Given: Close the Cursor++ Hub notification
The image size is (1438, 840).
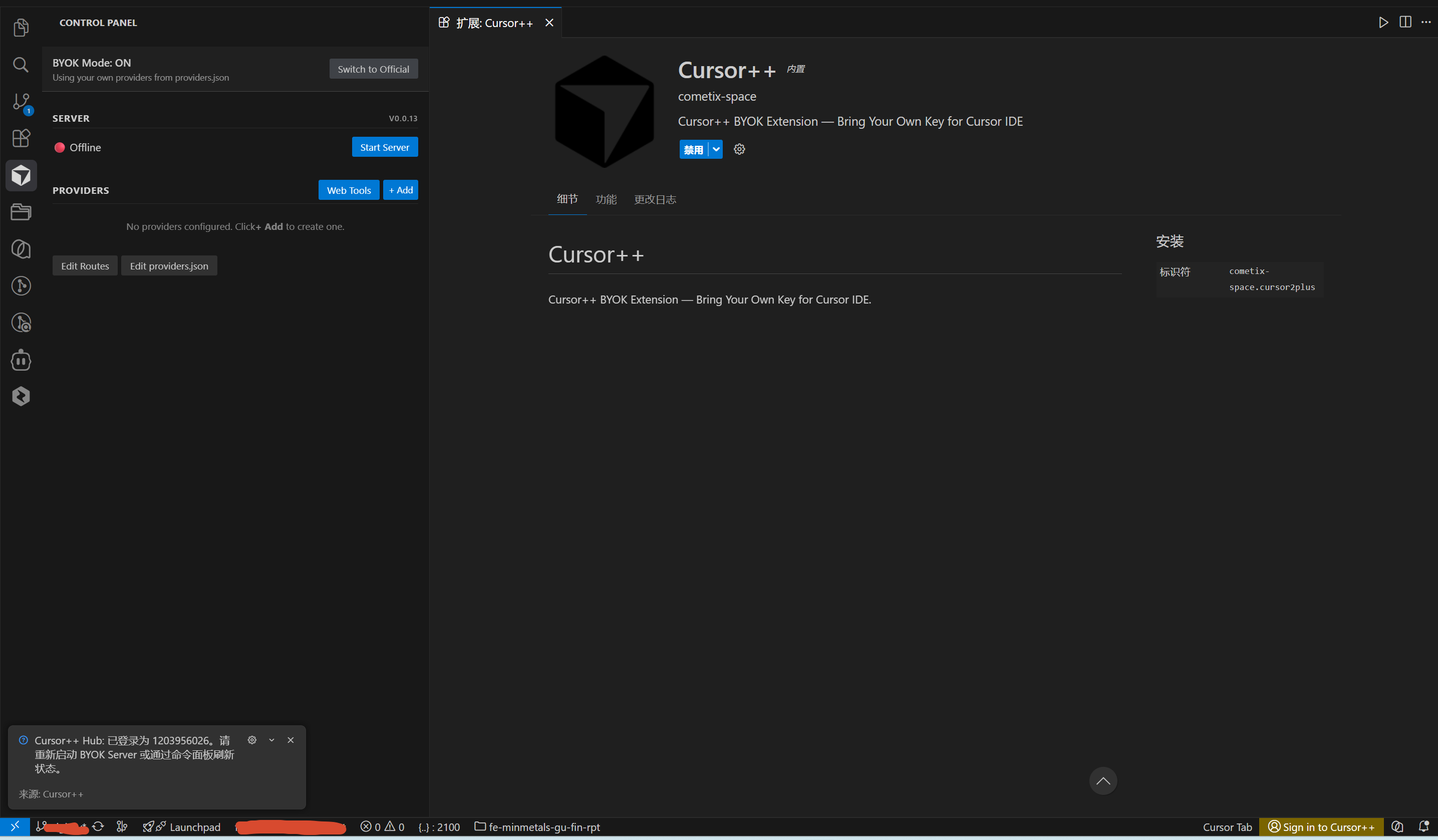Looking at the screenshot, I should [x=291, y=740].
